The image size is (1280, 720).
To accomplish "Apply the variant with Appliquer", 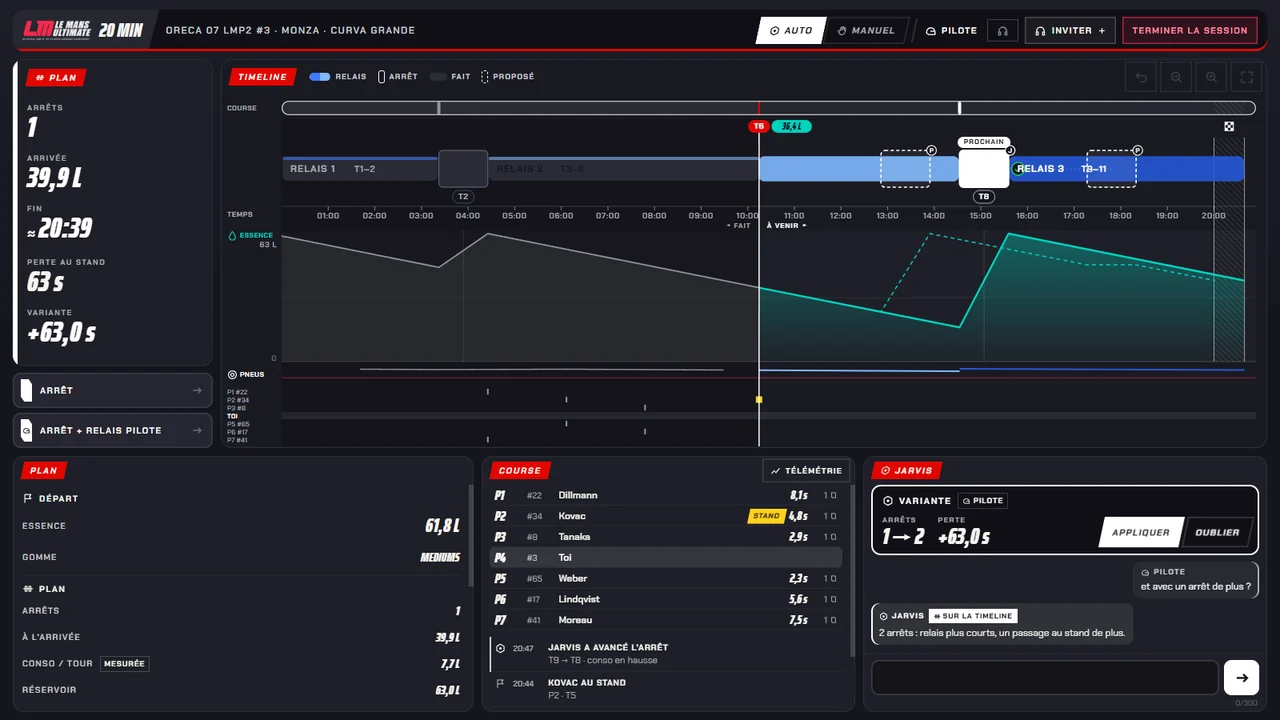I will coord(1140,532).
